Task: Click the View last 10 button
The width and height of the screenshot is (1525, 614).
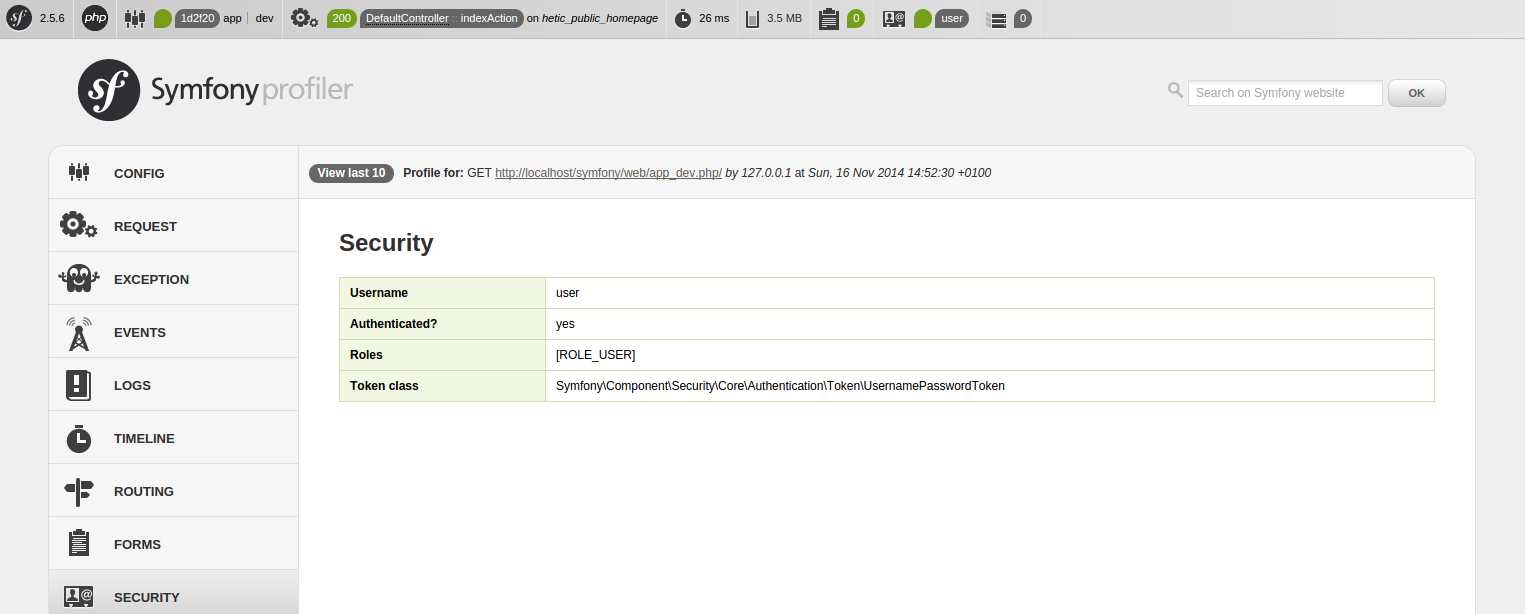Action: (351, 173)
